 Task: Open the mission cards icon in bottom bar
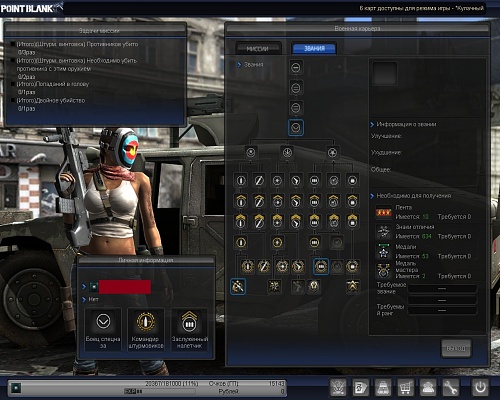pos(361,388)
